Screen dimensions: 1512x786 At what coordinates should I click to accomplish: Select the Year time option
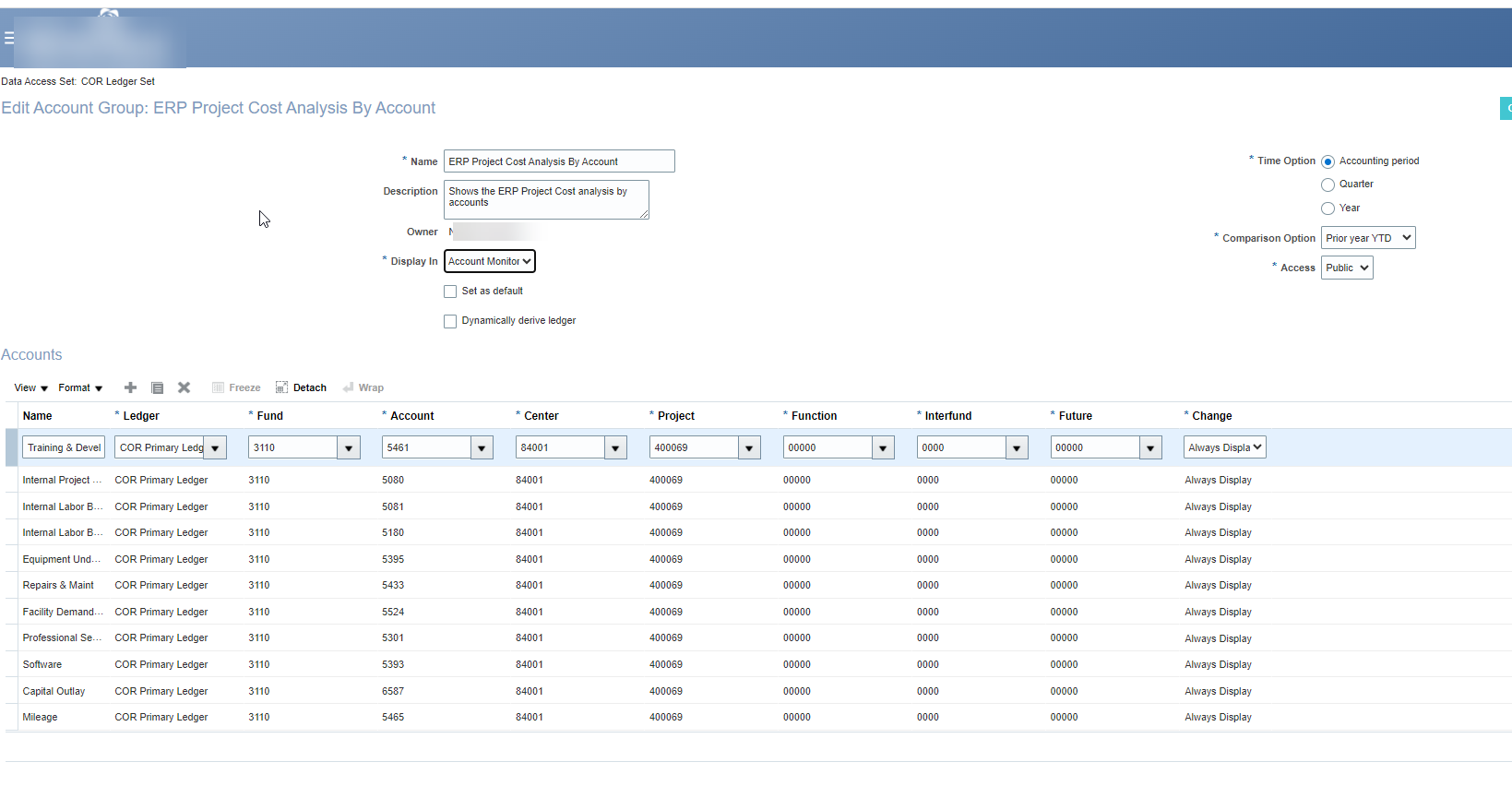click(x=1327, y=208)
